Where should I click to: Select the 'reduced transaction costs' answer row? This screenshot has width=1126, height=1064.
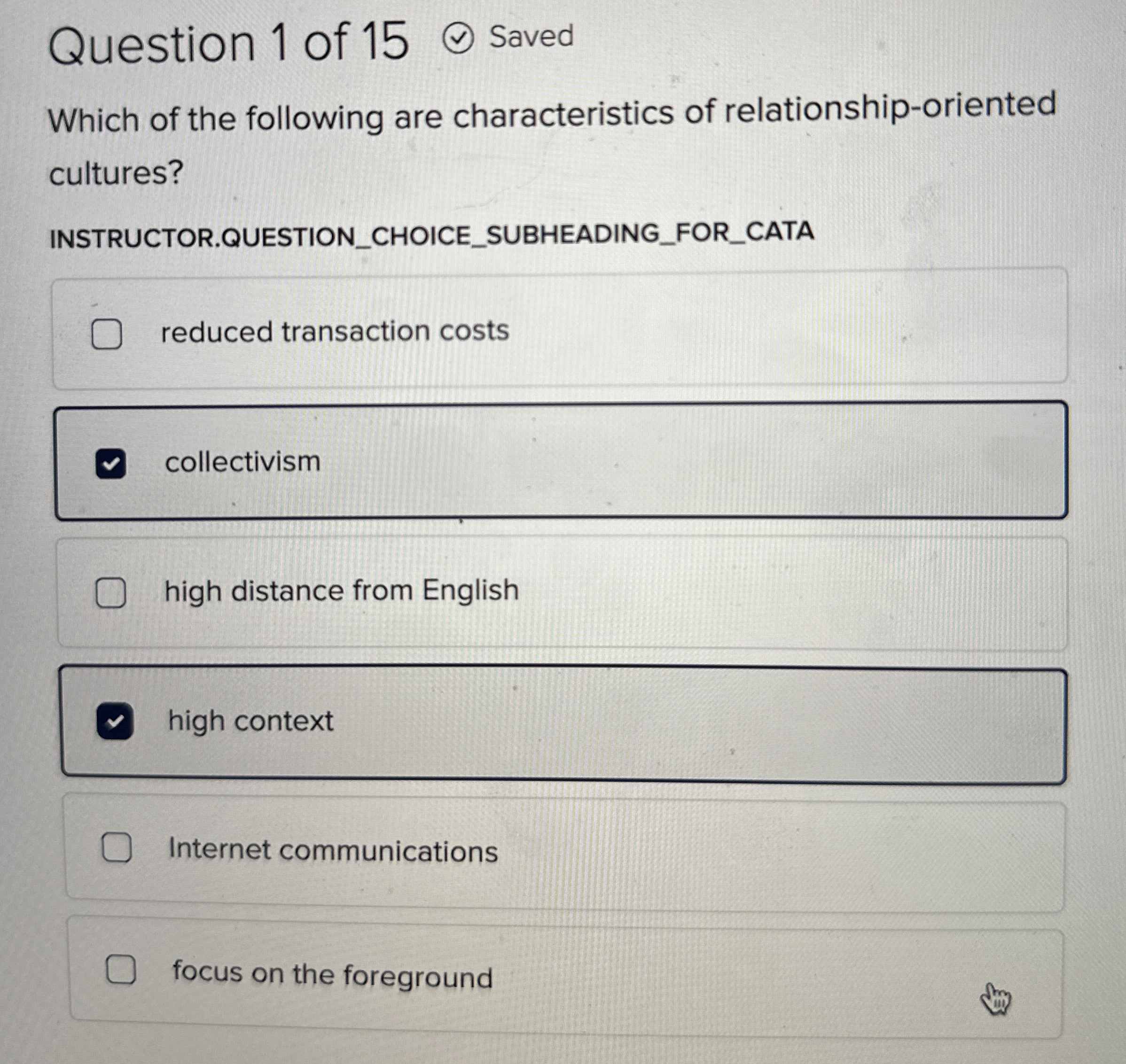click(562, 332)
